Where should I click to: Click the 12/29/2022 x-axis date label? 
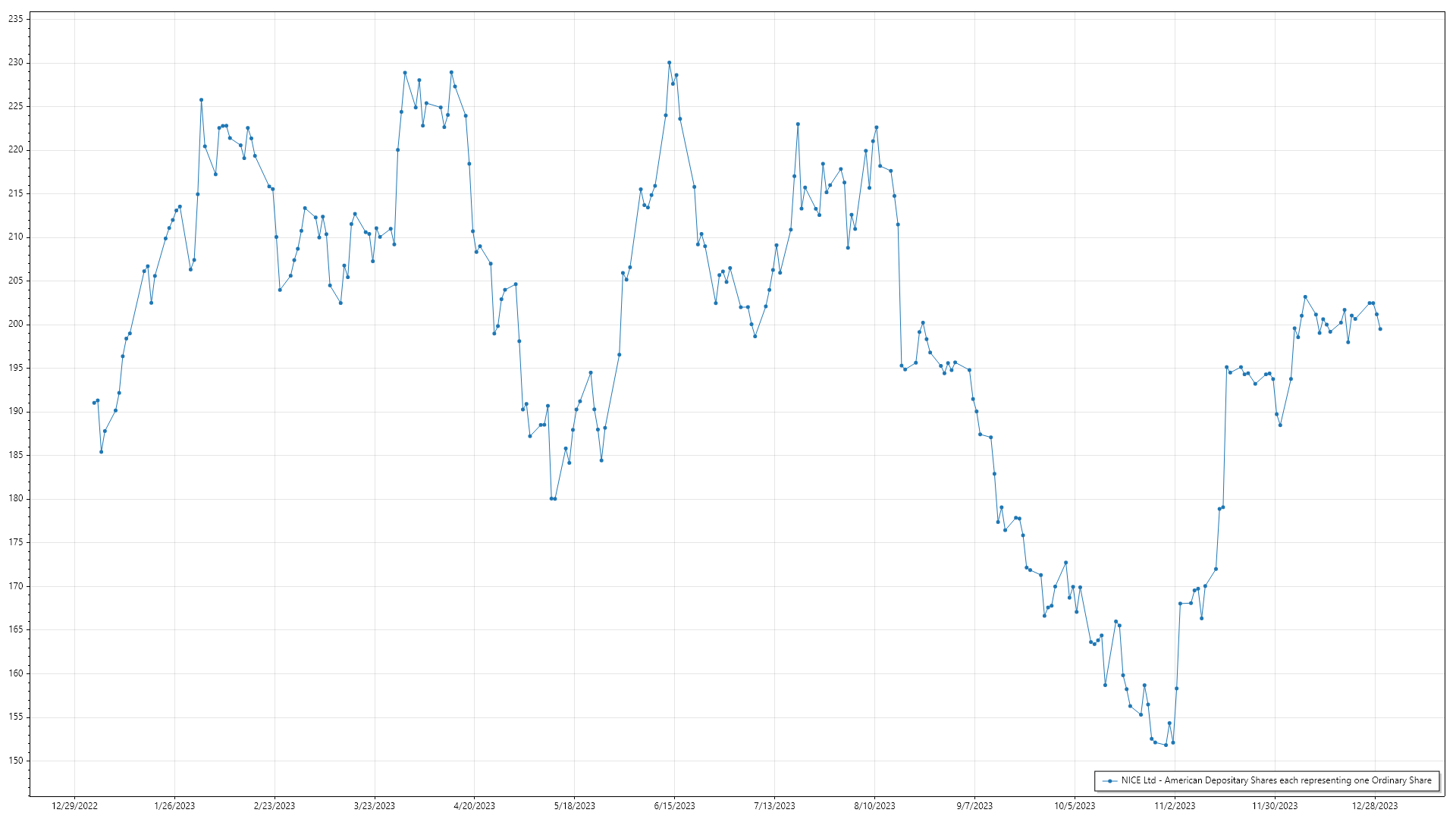click(74, 806)
